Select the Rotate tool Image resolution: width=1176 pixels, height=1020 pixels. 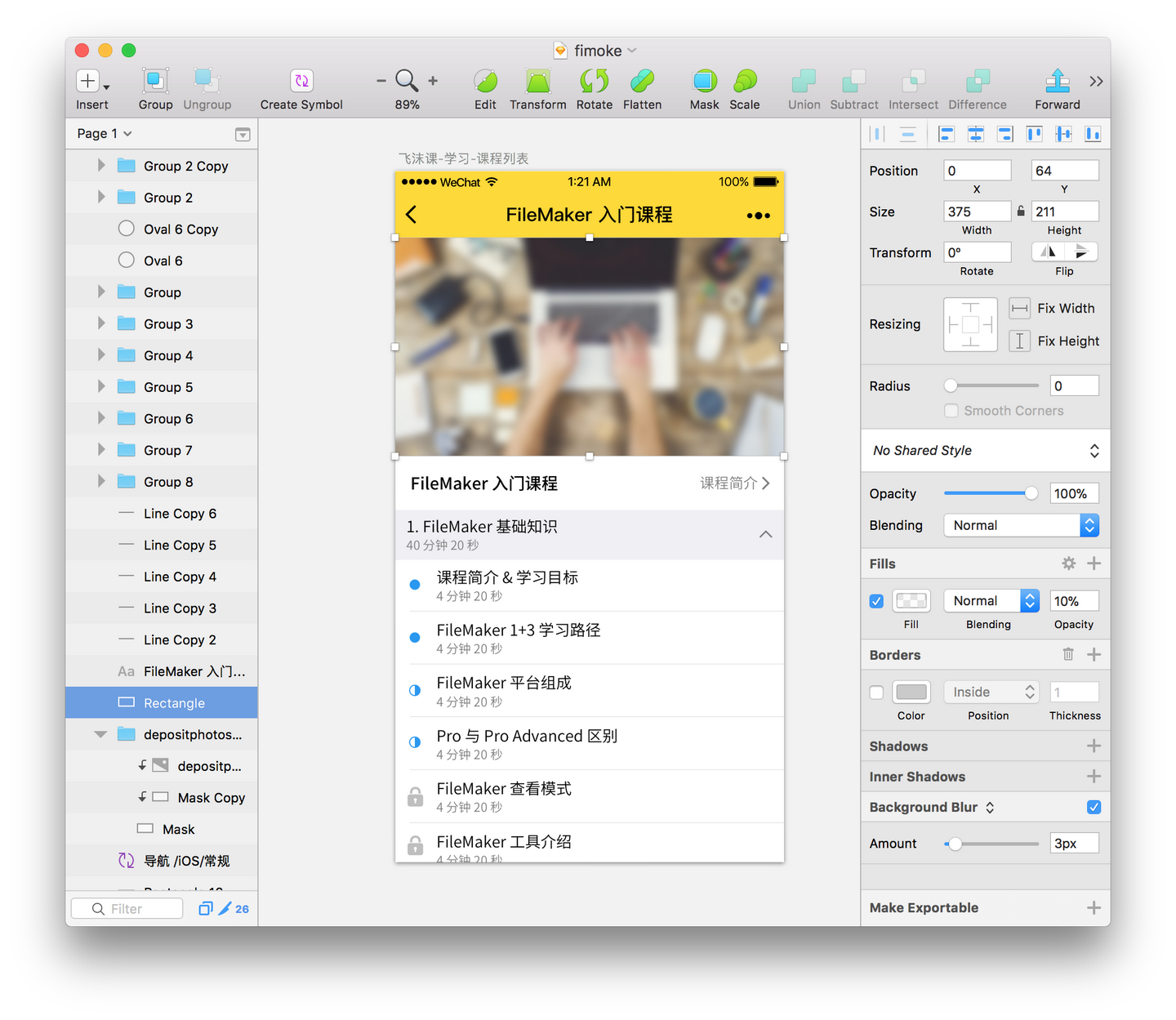point(594,81)
